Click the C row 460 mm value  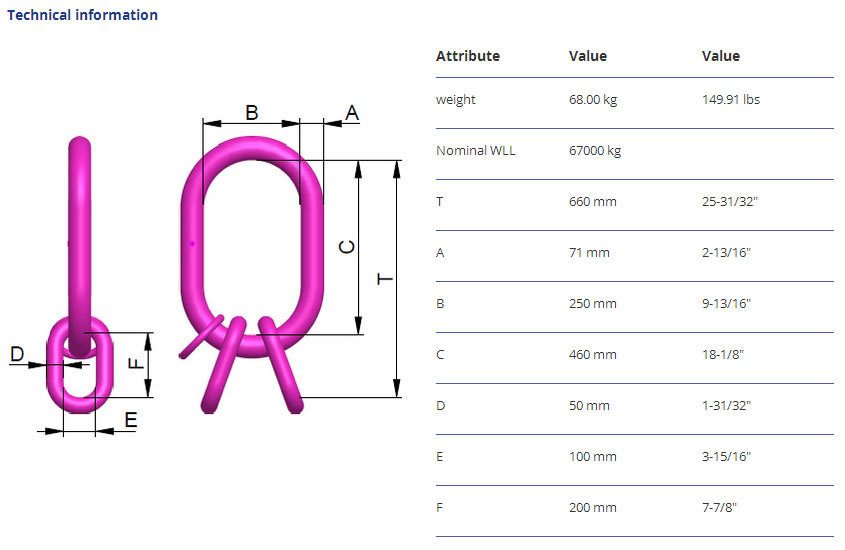593,354
